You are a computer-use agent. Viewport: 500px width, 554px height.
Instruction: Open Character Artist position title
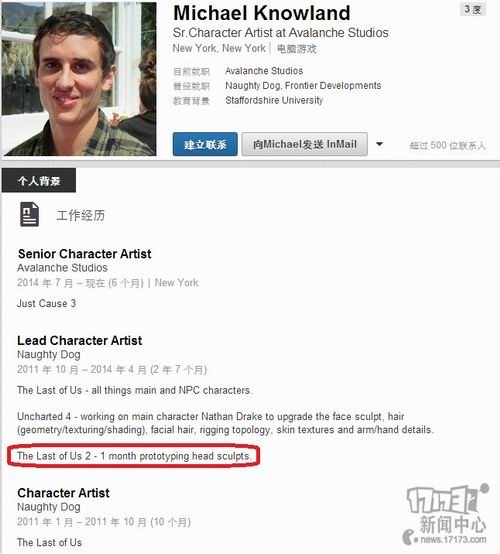point(64,493)
